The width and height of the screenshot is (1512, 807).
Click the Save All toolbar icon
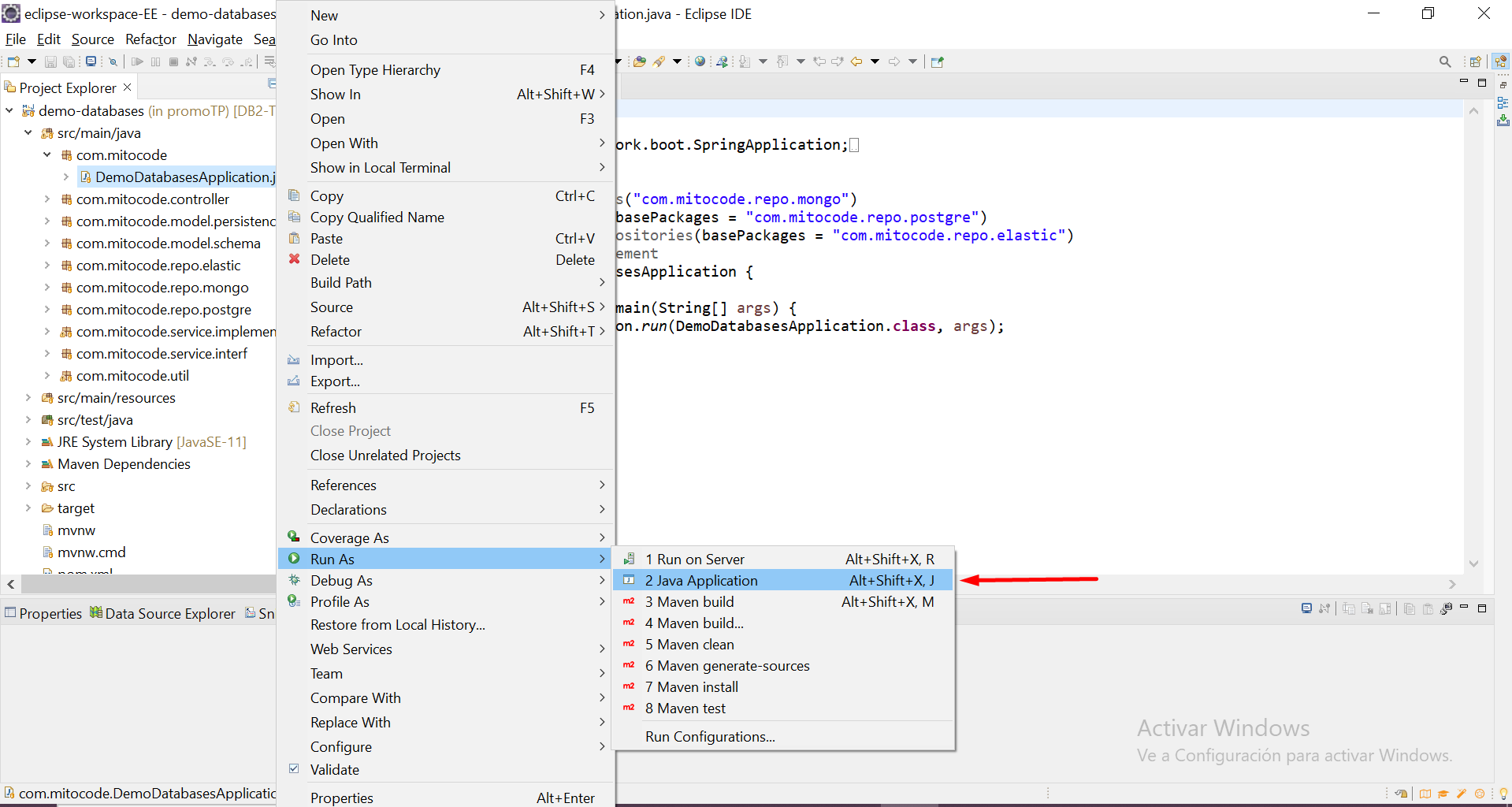69,61
